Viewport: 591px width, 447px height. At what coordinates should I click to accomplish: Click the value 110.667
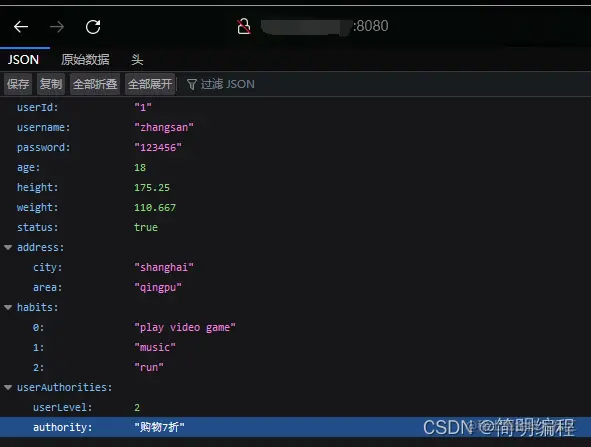coord(155,207)
